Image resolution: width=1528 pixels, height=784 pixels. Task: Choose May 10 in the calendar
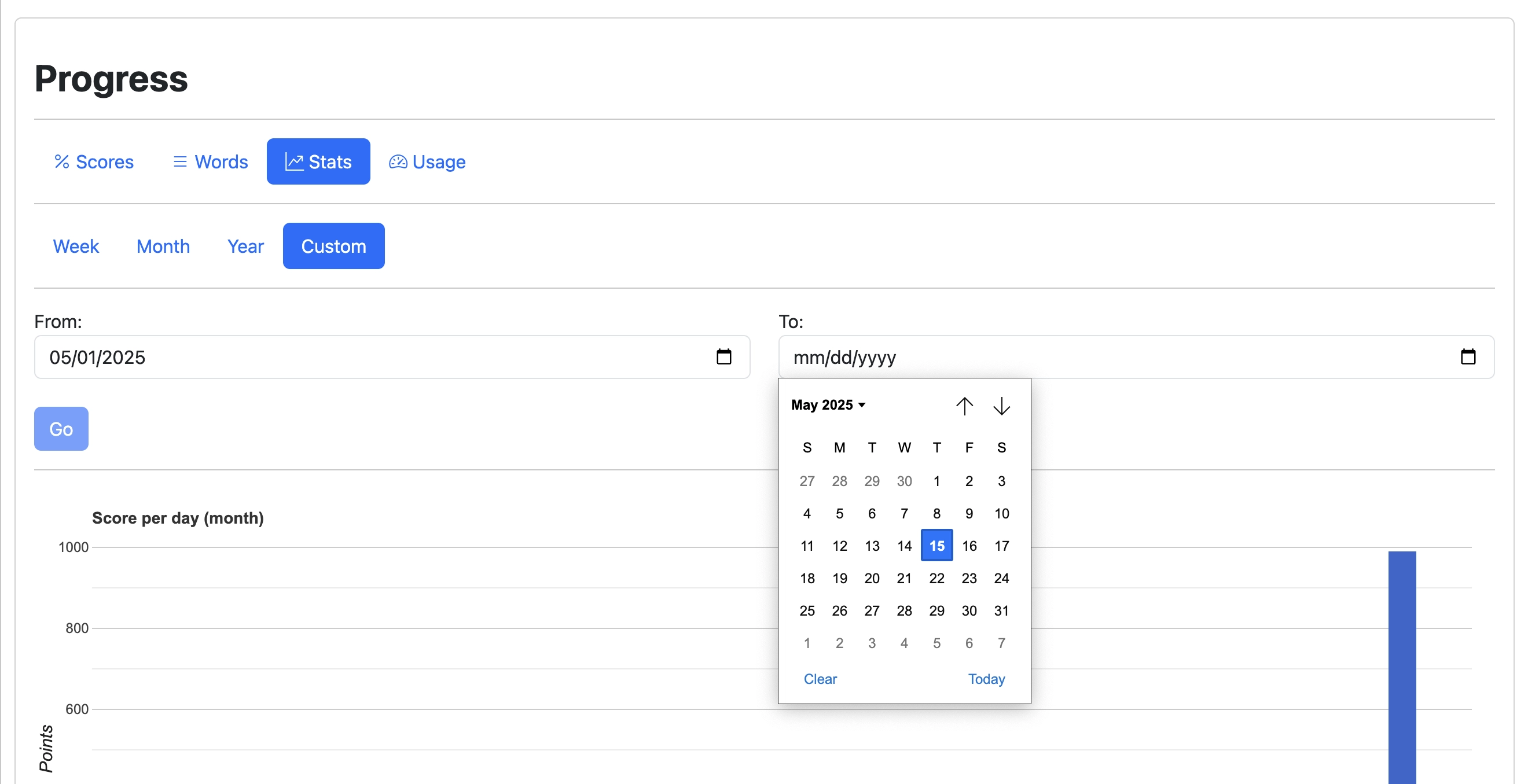point(1001,514)
